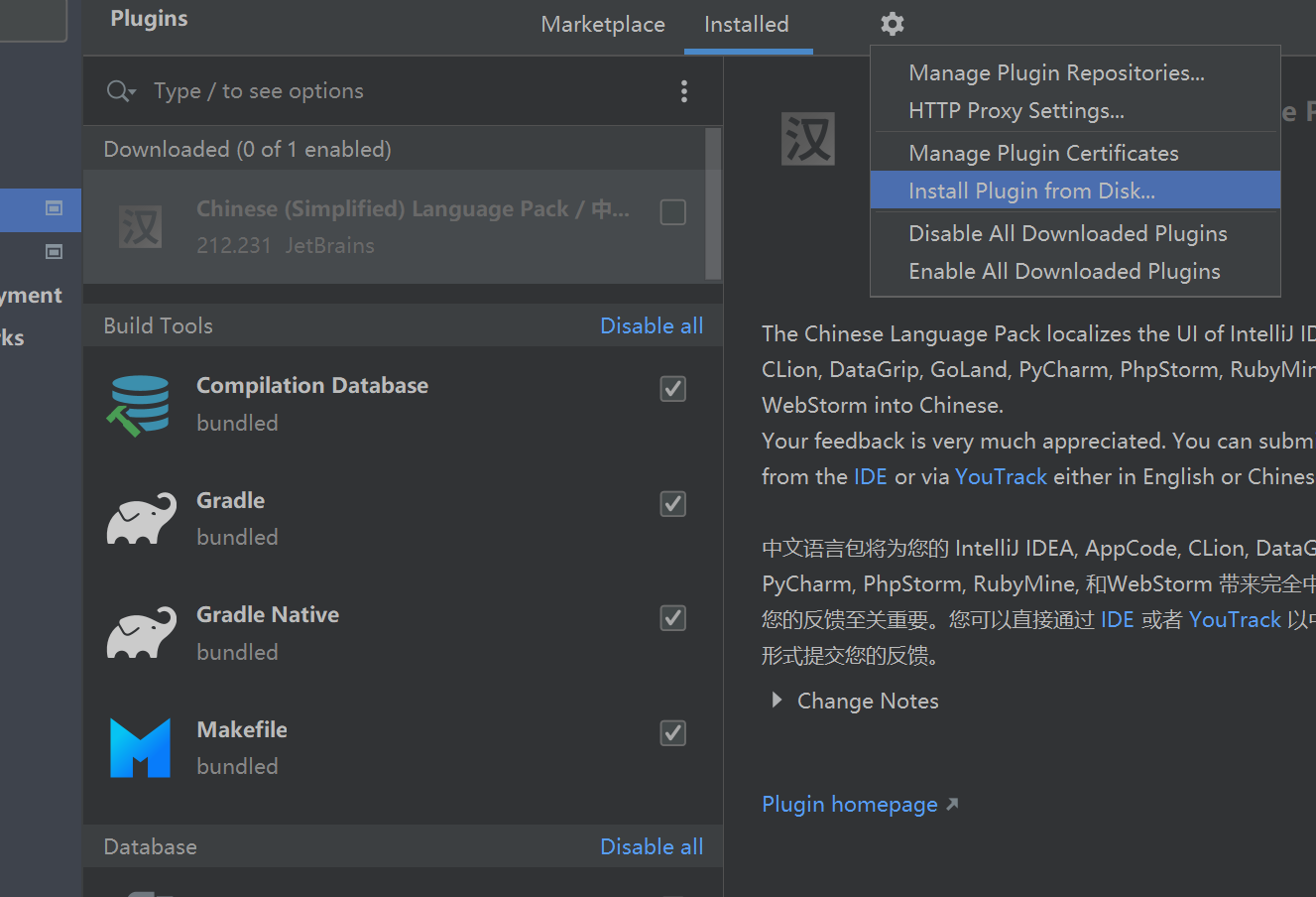This screenshot has width=1316, height=897.
Task: Select Enable All Downloaded Plugins
Action: [1064, 271]
